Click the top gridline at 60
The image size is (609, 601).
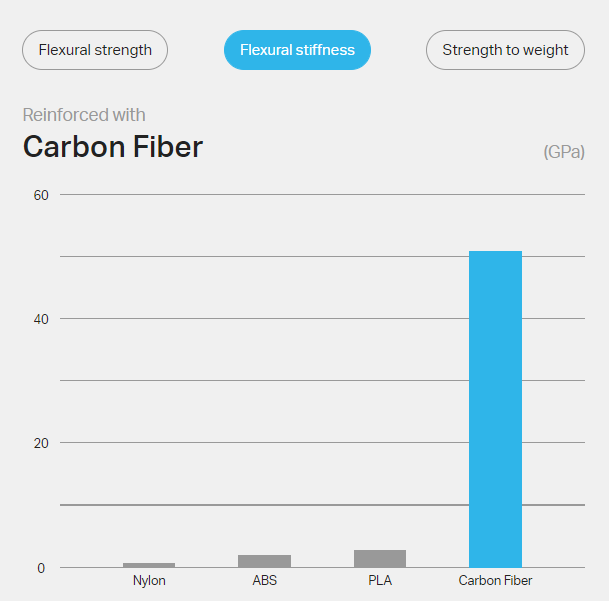[x=322, y=194]
